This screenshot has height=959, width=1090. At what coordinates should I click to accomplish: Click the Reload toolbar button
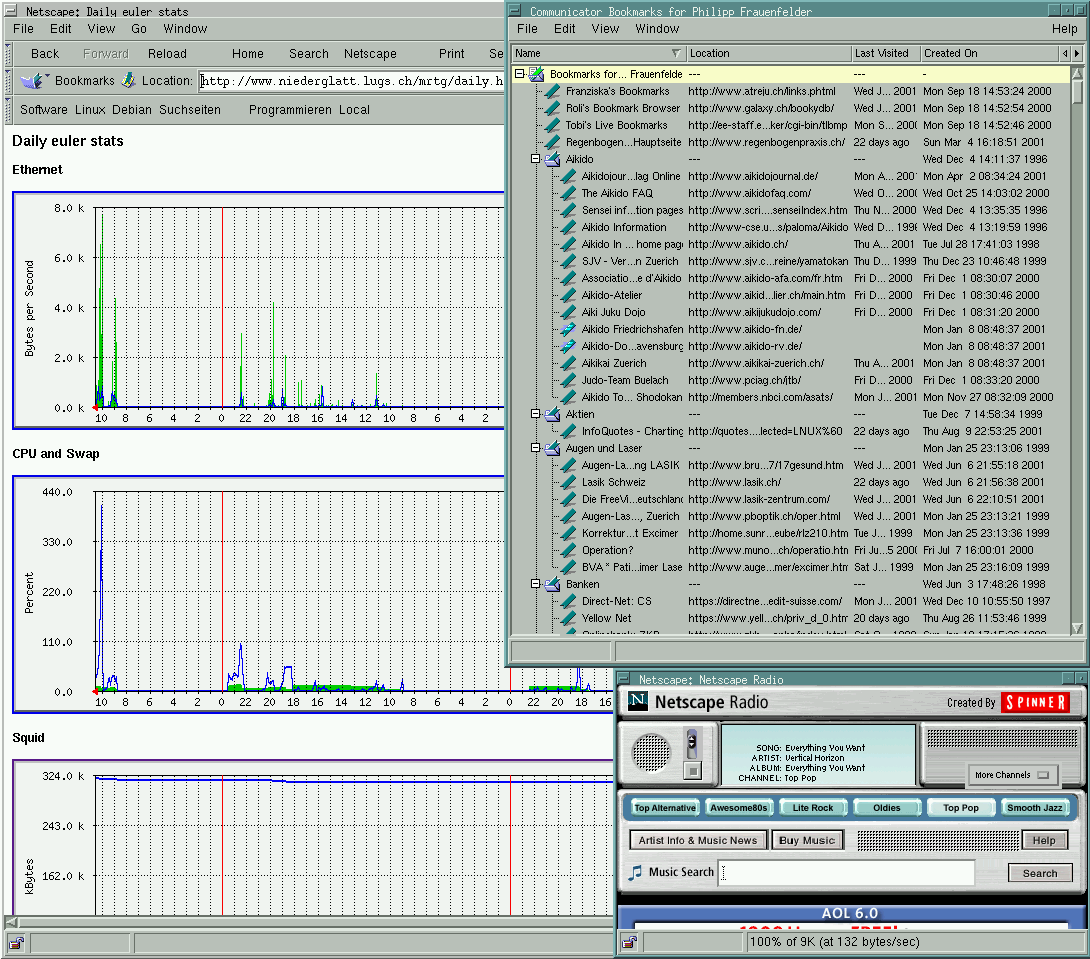(167, 54)
